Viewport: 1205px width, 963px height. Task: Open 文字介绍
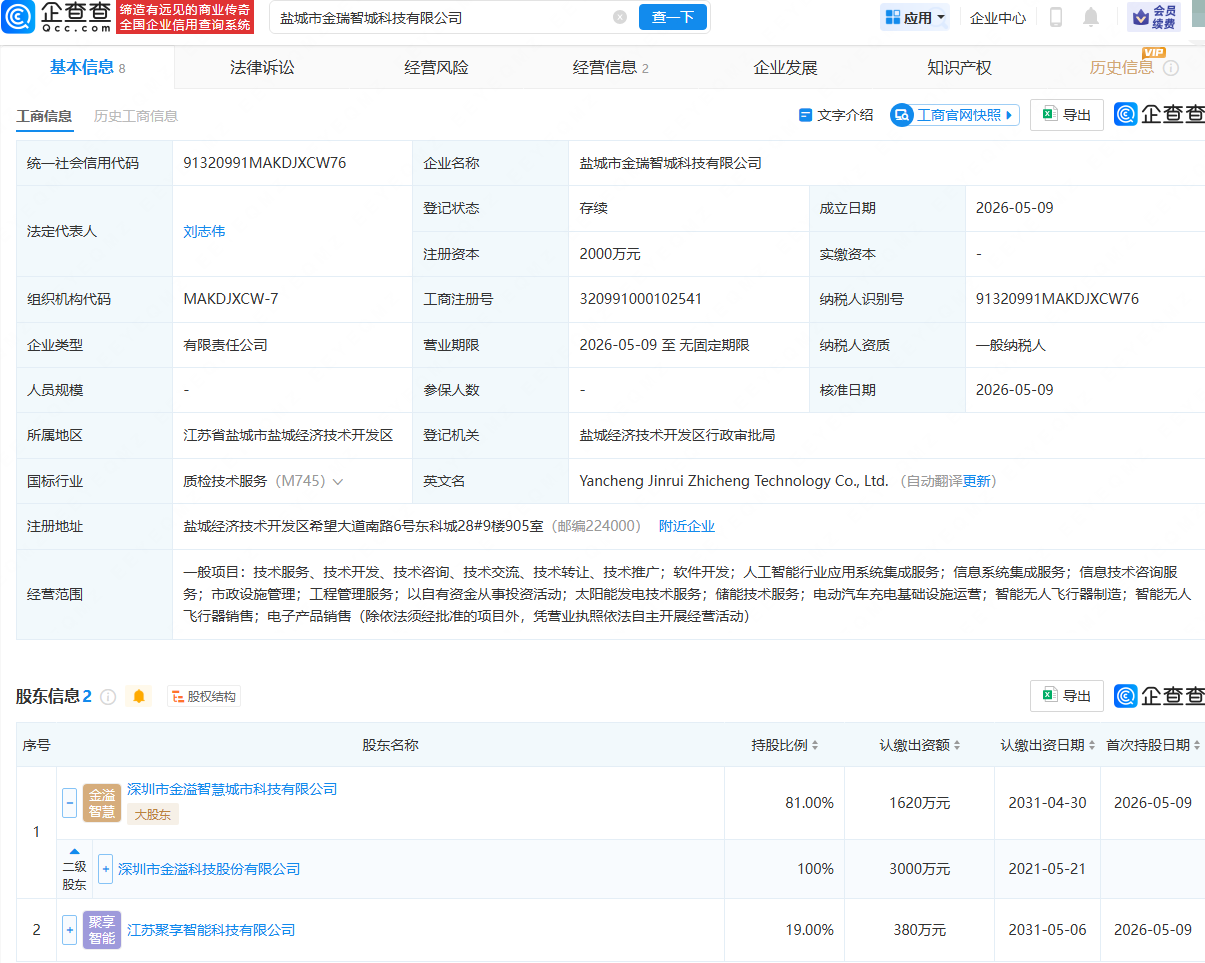coord(836,115)
